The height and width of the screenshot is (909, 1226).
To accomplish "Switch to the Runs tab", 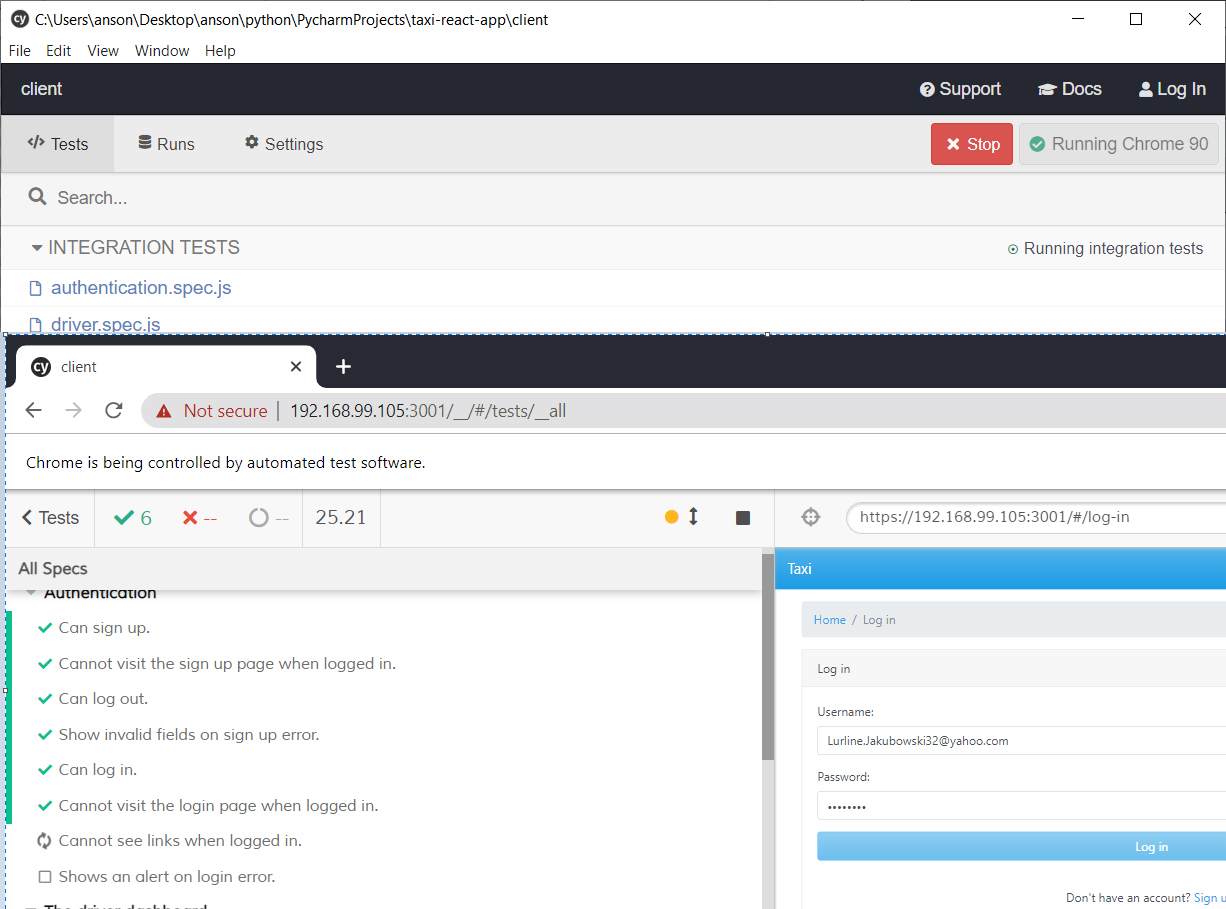I will [x=165, y=143].
